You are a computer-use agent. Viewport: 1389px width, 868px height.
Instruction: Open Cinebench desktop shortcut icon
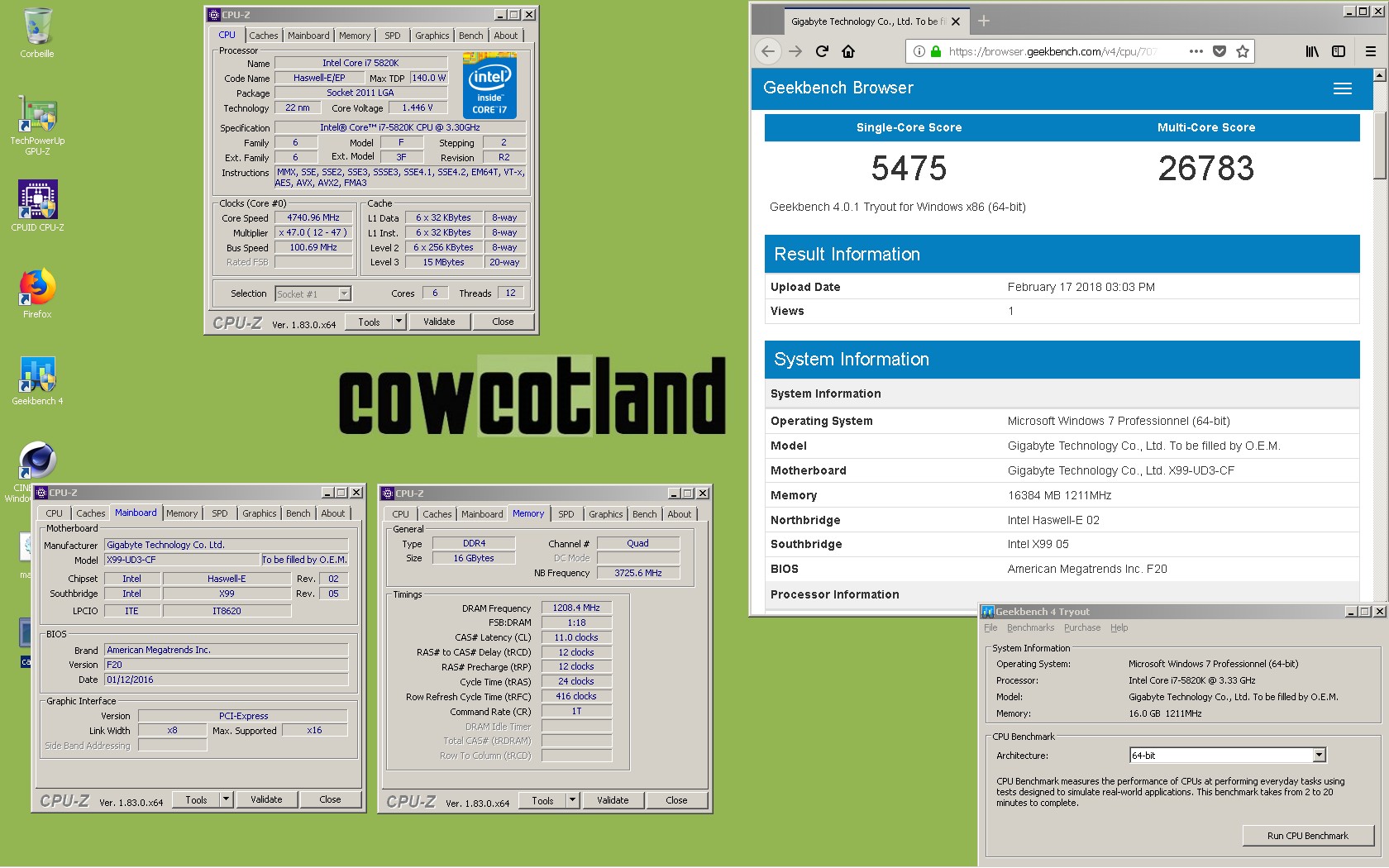pos(37,460)
